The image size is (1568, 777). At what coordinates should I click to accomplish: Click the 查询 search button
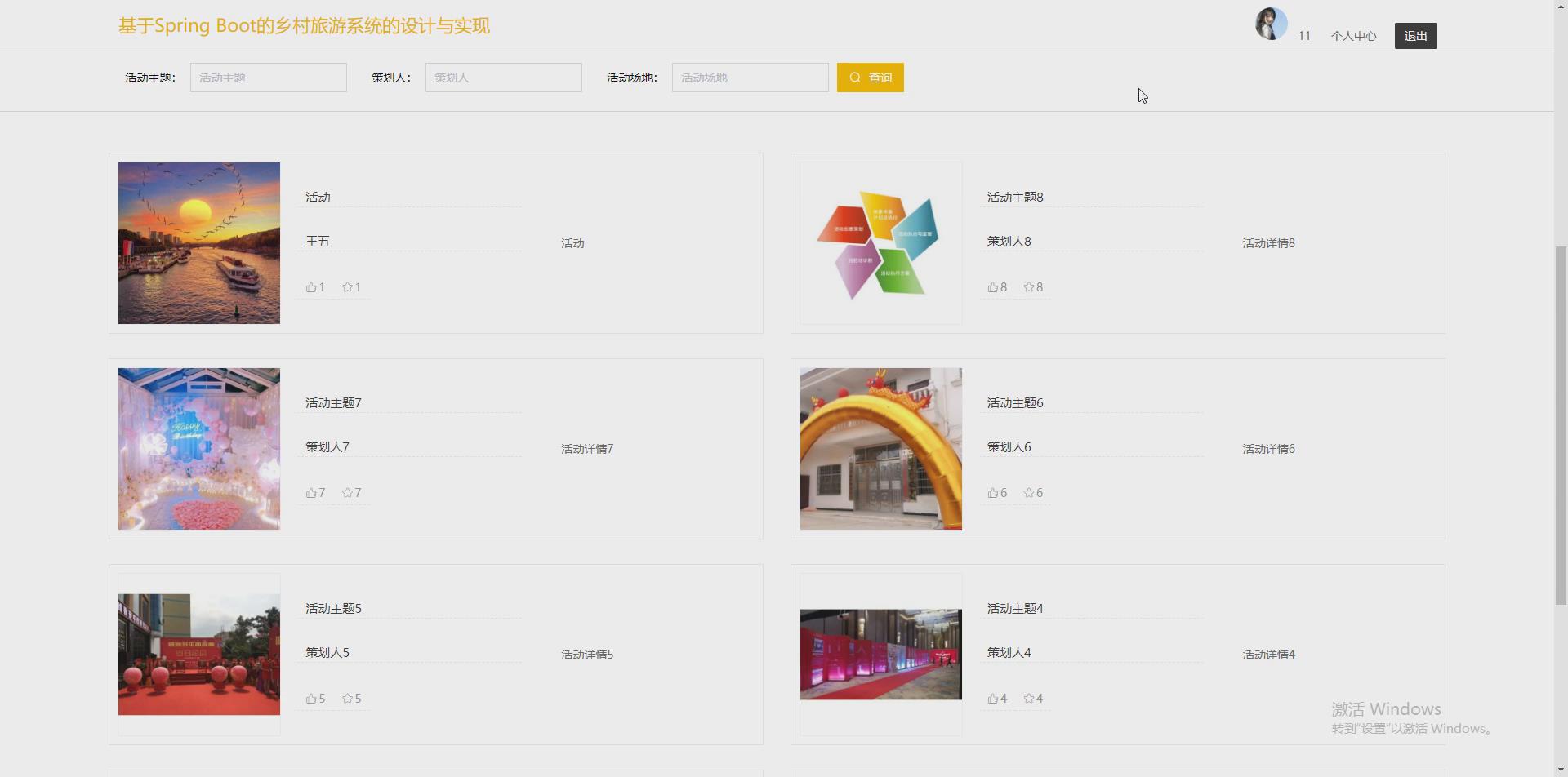(870, 77)
